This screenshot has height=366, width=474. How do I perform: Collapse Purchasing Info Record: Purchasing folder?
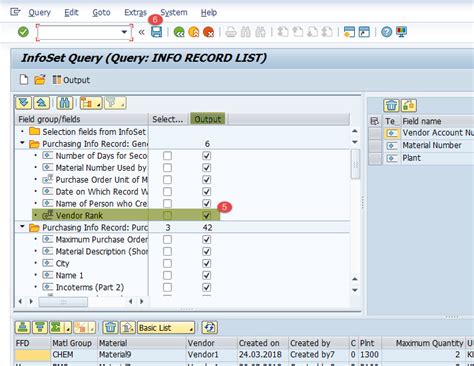pyautogui.click(x=22, y=227)
